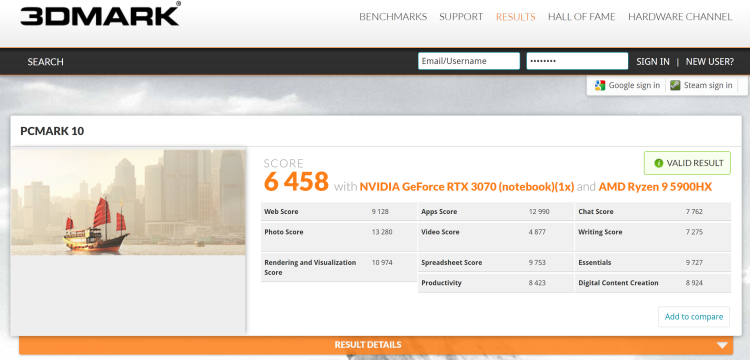Click Steam sign in text
Image resolution: width=750 pixels, height=360 pixels.
pos(708,86)
